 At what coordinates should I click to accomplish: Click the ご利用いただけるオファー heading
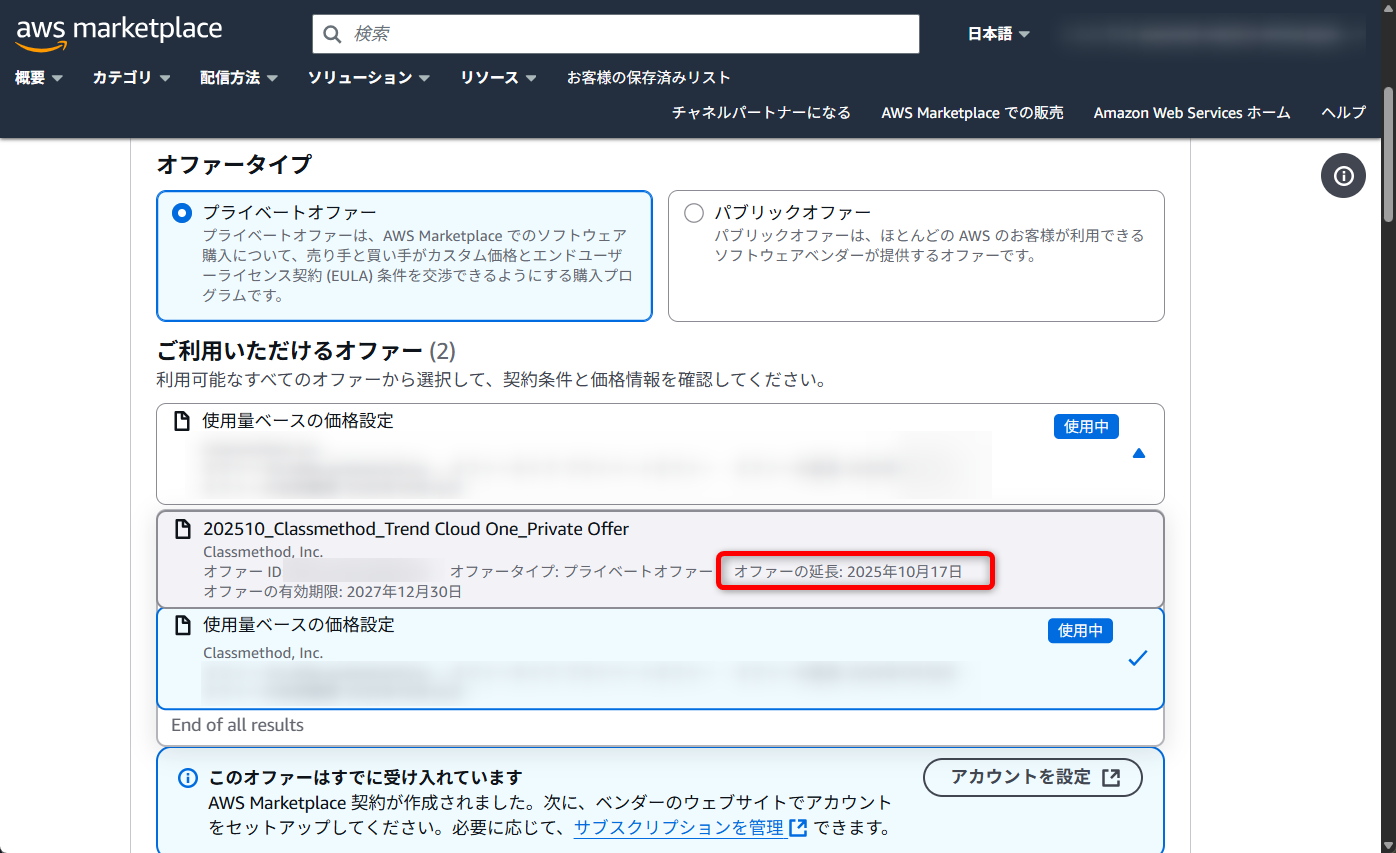pyautogui.click(x=306, y=351)
